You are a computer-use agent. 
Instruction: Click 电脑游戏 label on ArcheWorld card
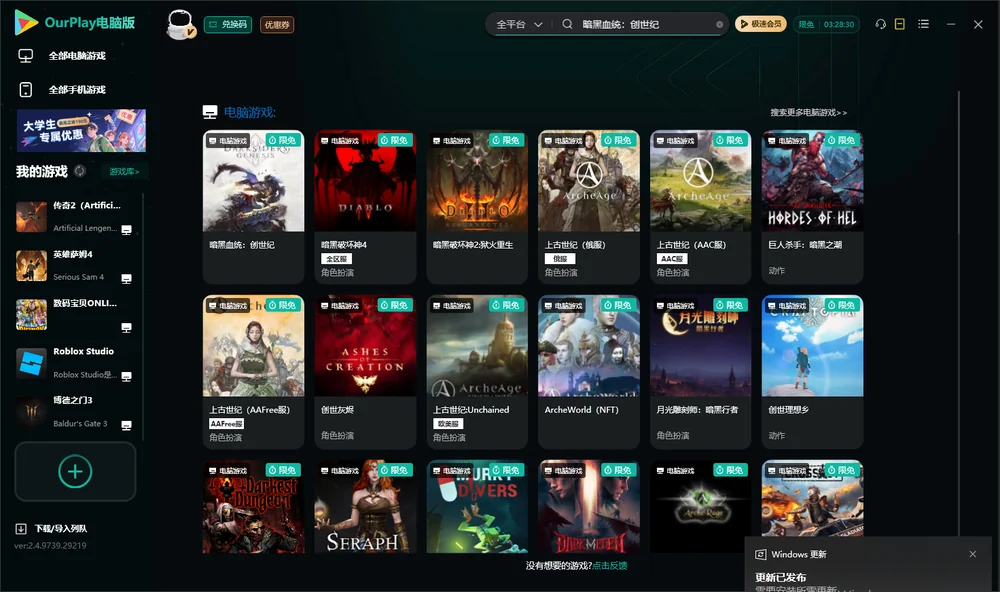pos(563,306)
